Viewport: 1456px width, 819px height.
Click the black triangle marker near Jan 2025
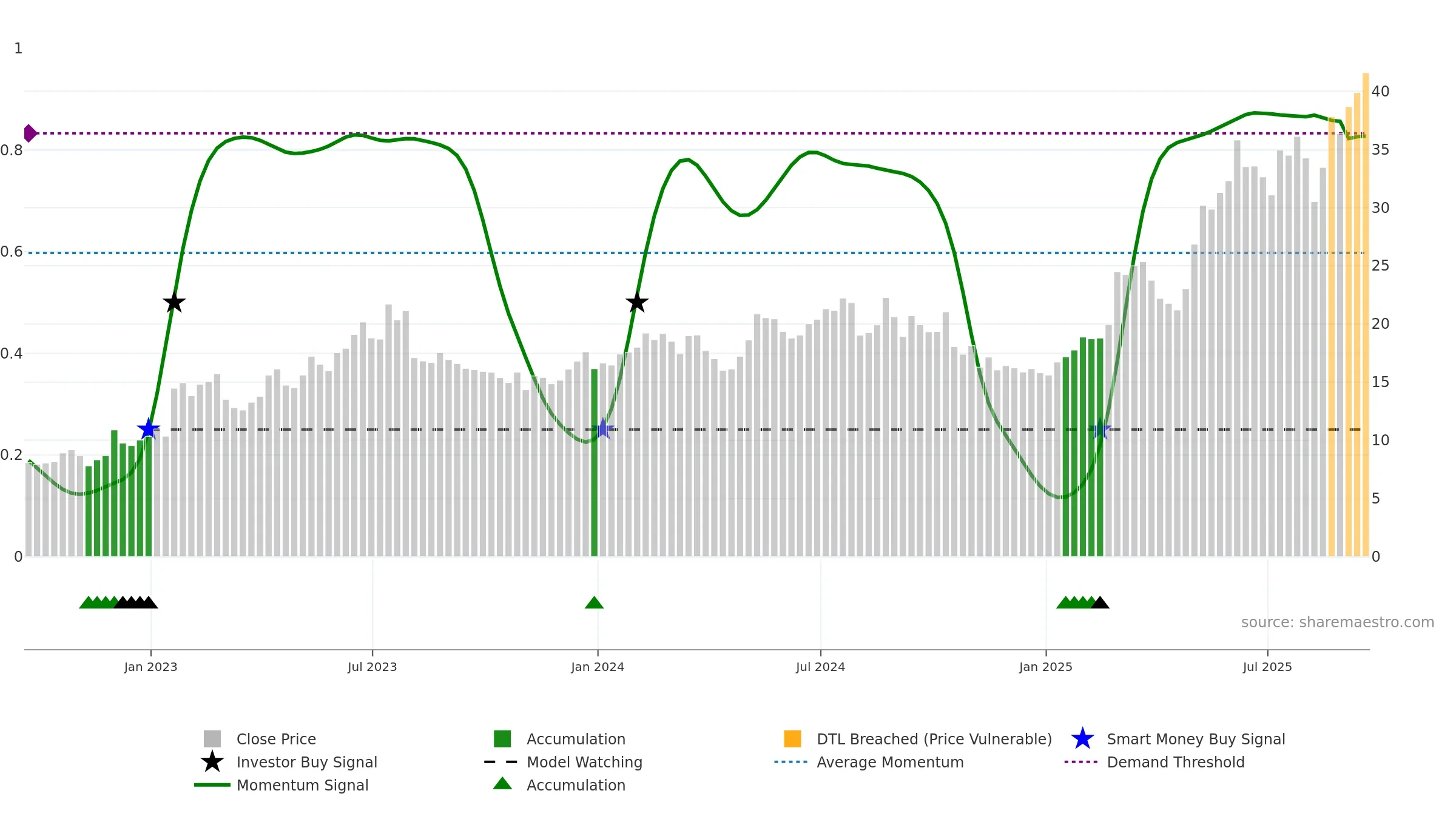coord(1100,602)
